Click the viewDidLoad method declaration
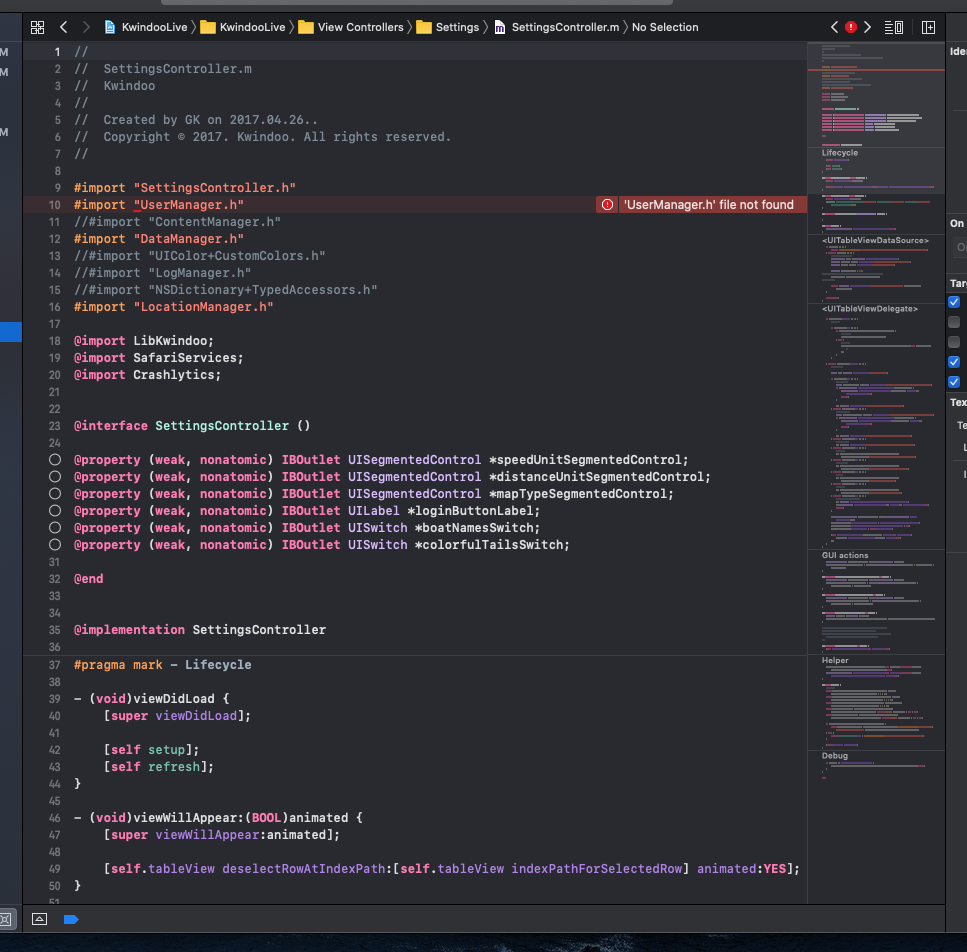This screenshot has height=952, width=967. 152,699
